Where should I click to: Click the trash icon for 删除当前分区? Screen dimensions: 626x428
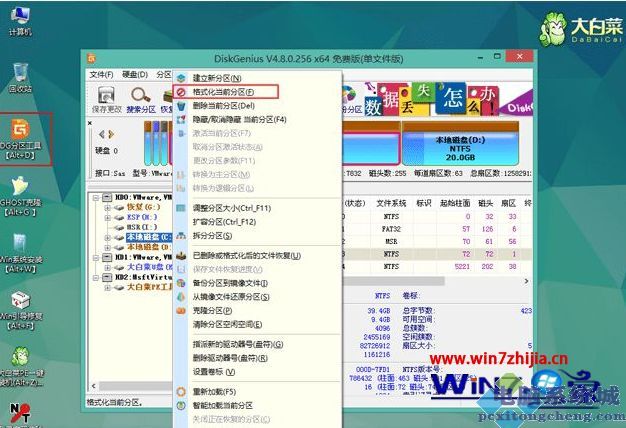(181, 106)
